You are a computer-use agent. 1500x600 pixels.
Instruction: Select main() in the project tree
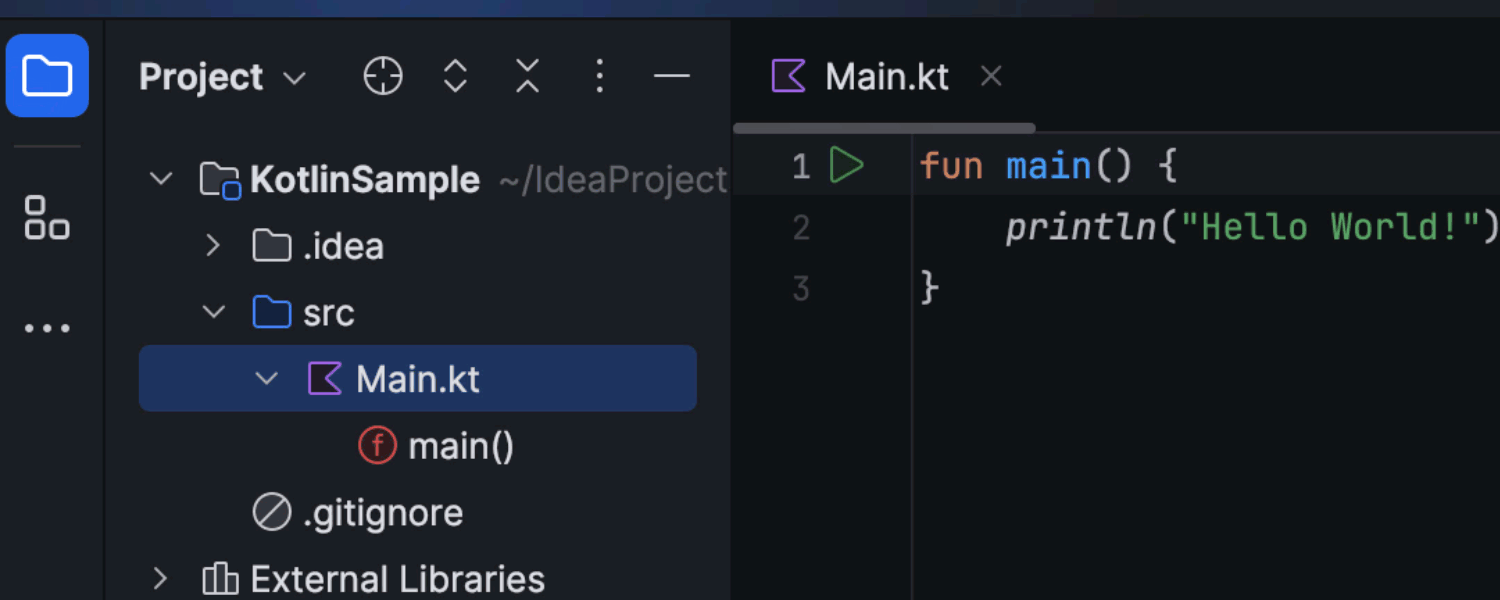pos(461,446)
